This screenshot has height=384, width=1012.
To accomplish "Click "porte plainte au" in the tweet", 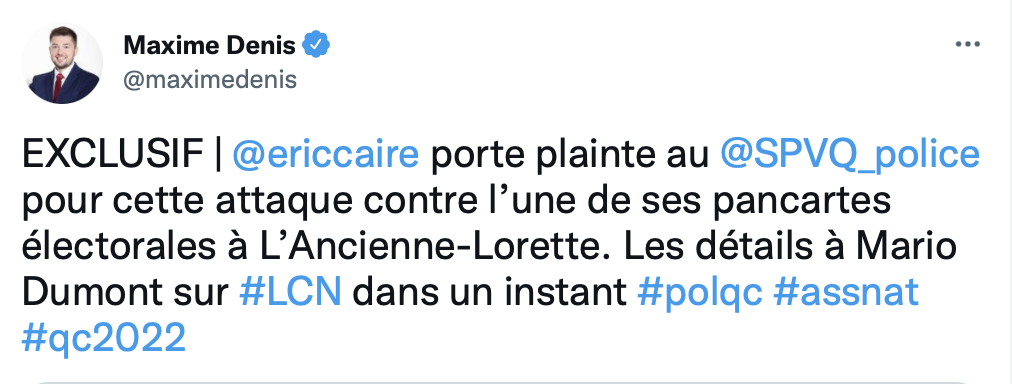I will [569, 157].
